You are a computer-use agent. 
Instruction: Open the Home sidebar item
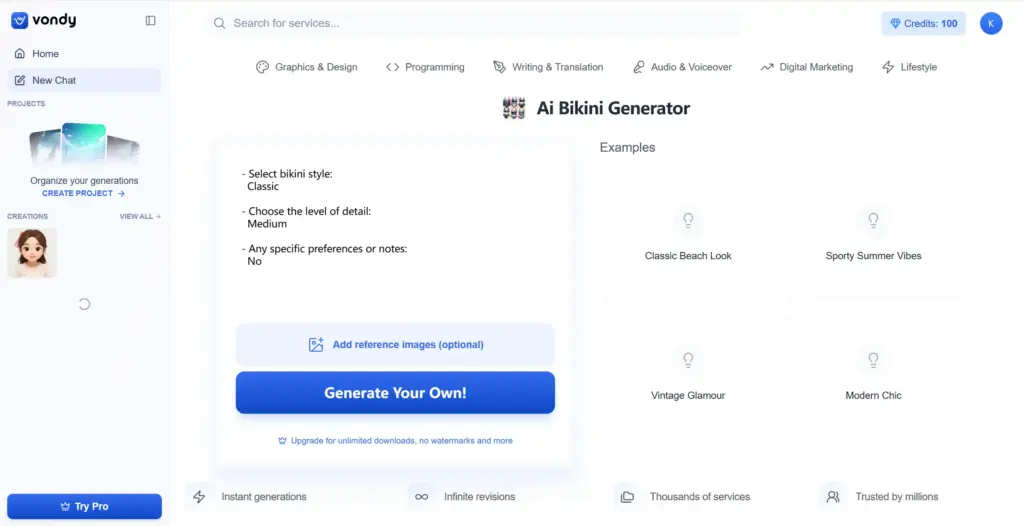click(84, 54)
